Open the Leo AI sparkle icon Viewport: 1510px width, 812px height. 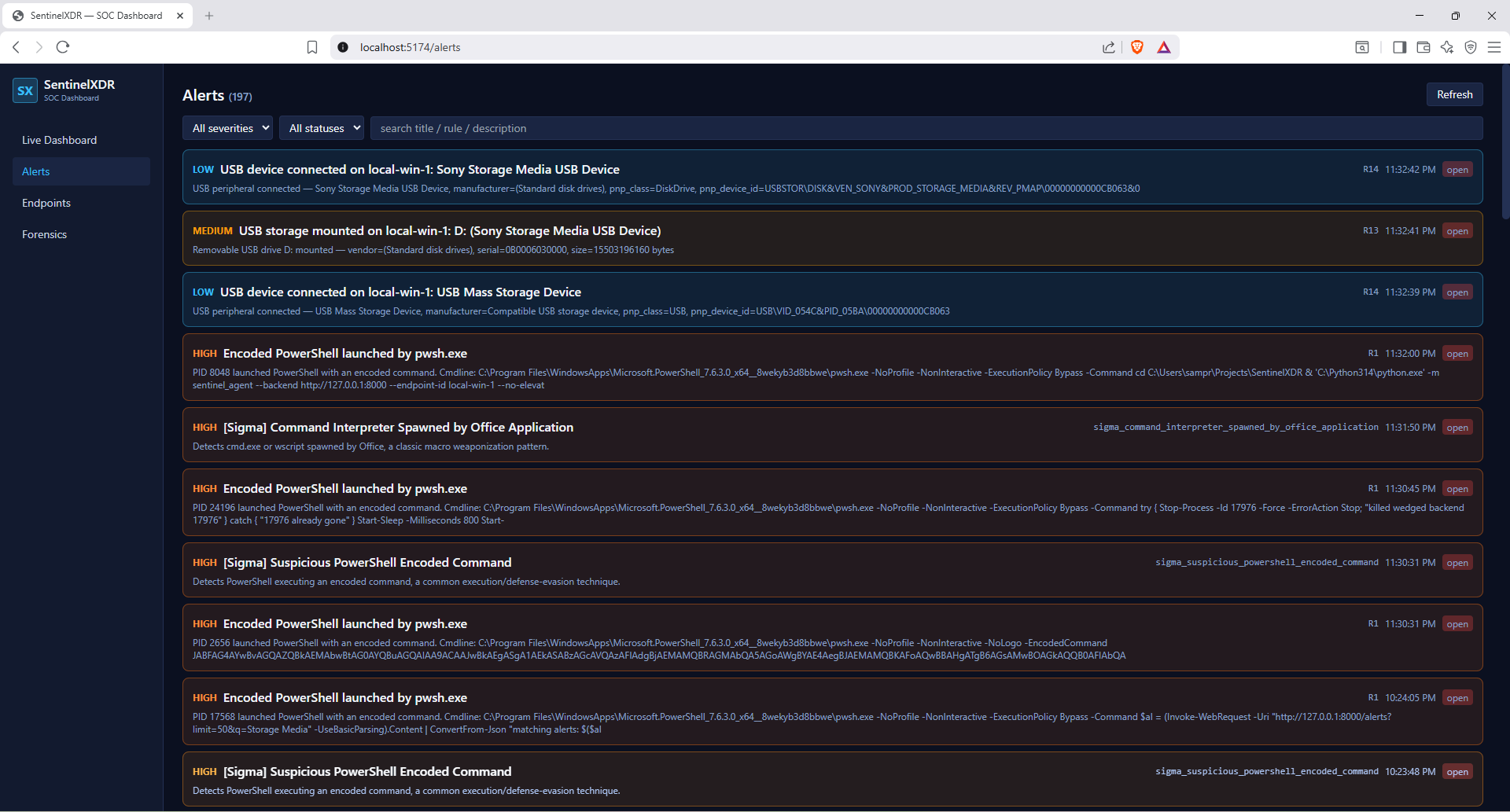(1447, 47)
